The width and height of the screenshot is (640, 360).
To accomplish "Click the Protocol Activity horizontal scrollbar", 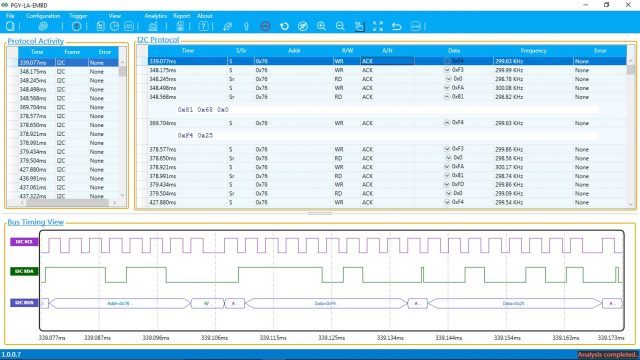I will (67, 202).
